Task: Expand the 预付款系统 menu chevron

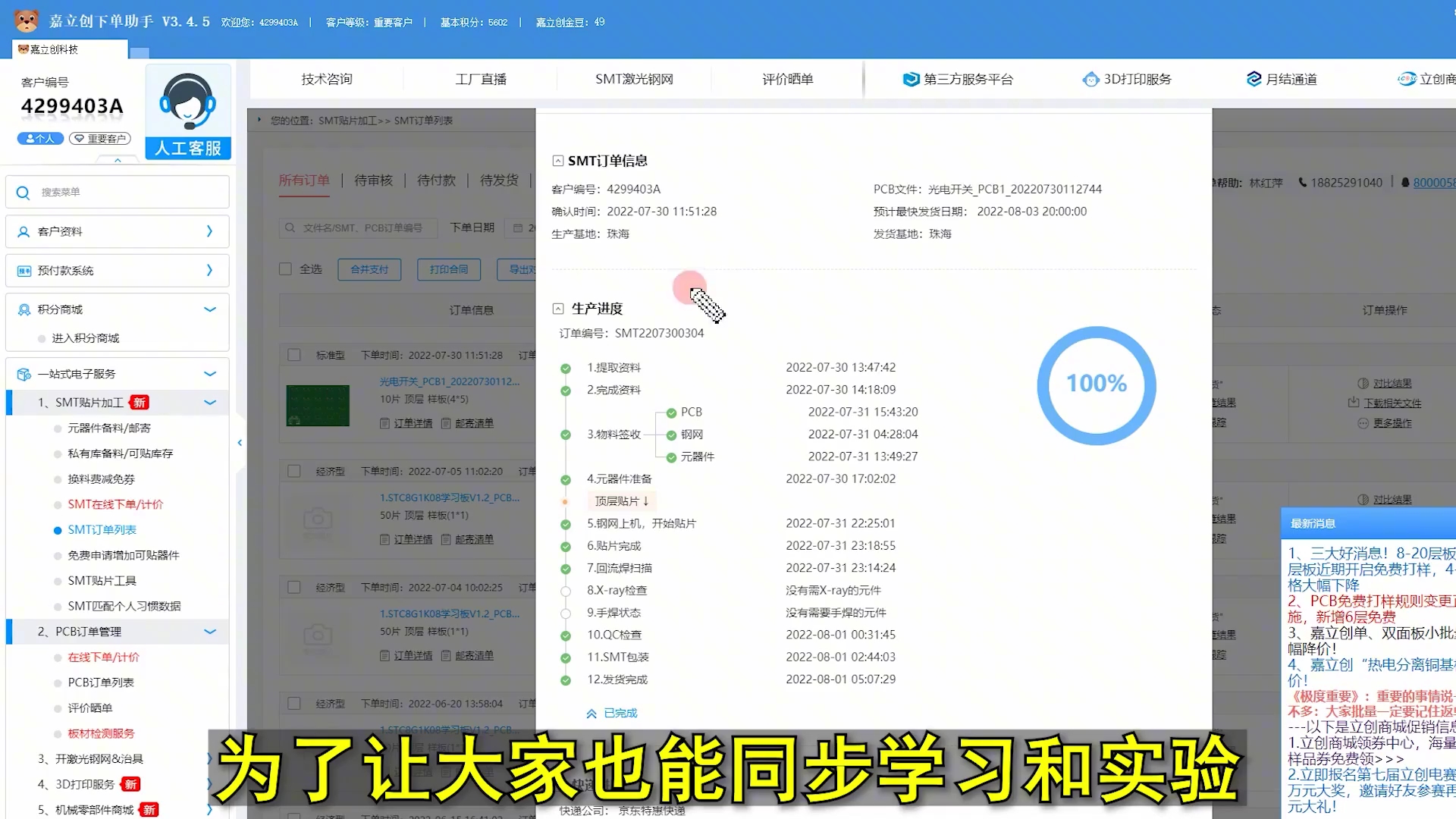Action: [209, 270]
